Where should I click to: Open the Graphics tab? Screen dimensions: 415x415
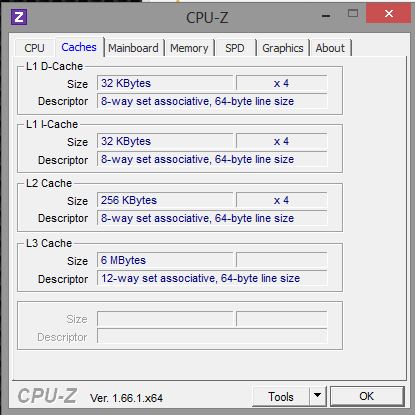283,48
